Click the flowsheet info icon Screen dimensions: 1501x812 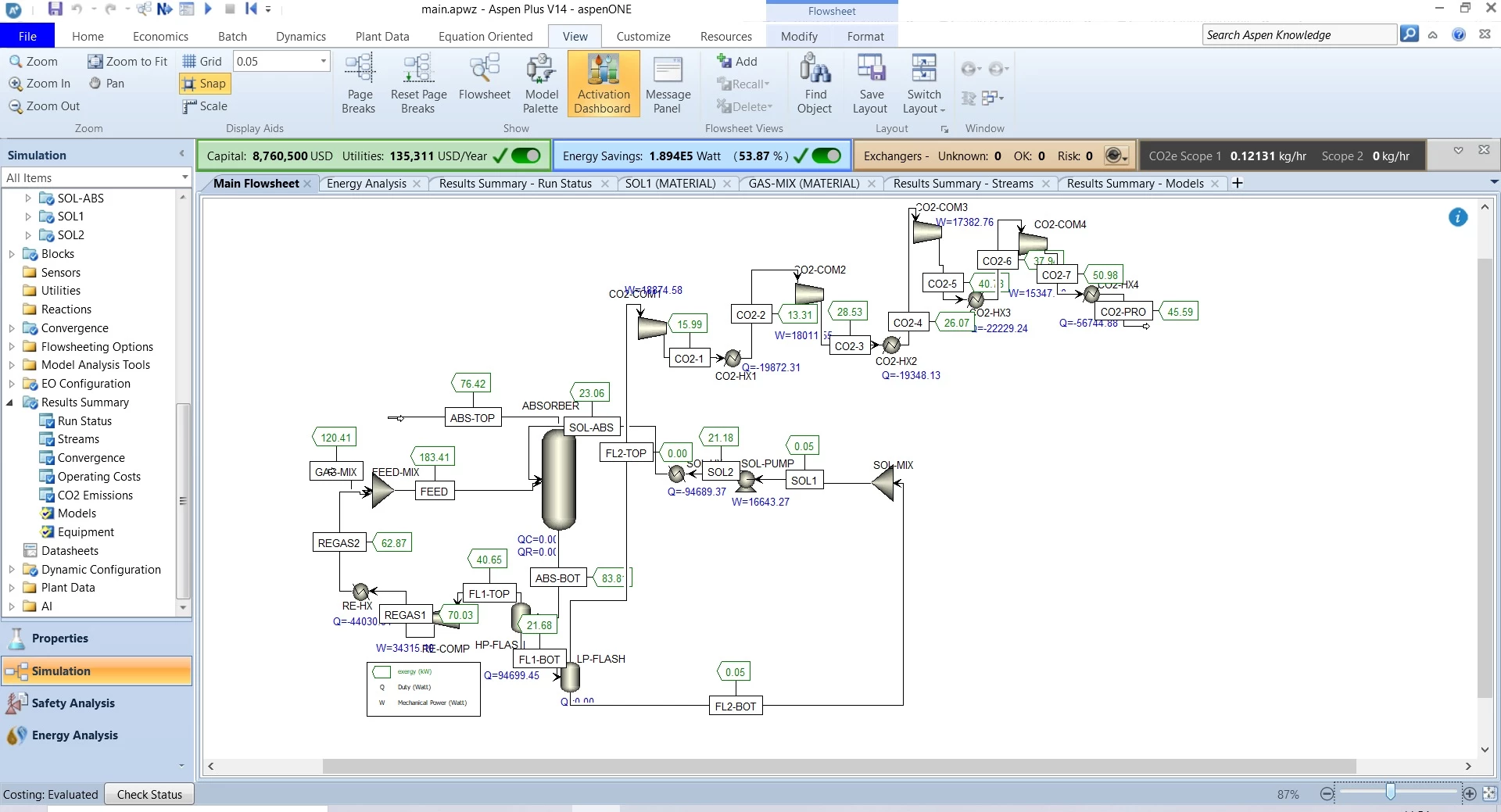pyautogui.click(x=1457, y=217)
